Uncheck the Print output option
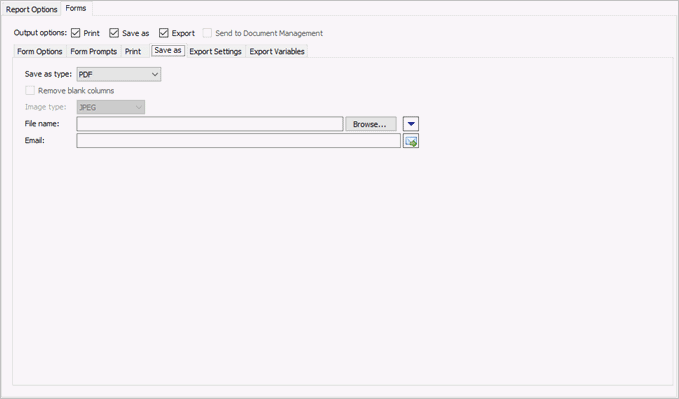The width and height of the screenshot is (679, 399). (76, 33)
